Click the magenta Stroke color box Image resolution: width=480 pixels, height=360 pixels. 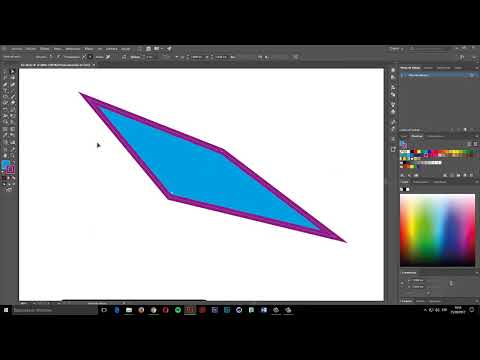coord(11,170)
